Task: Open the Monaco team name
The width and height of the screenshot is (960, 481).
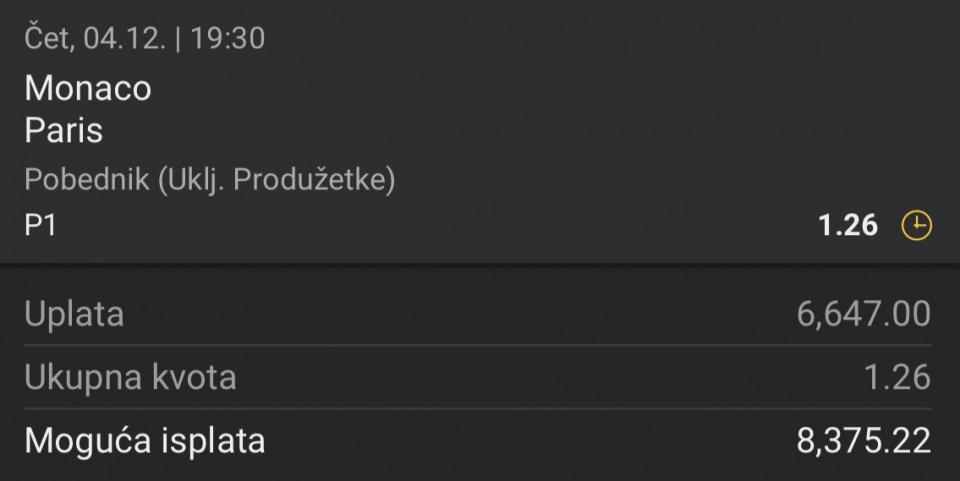Action: [88, 89]
